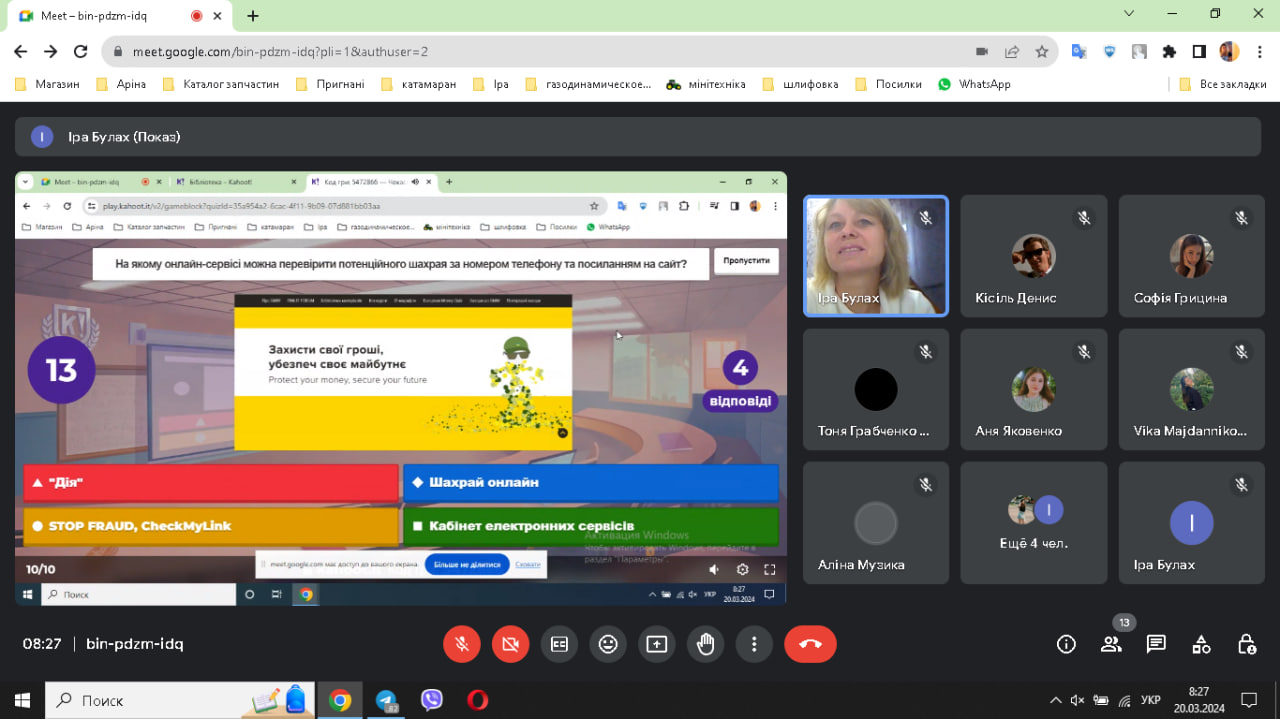Select the Кісіль Денис participant tile
This screenshot has width=1280, height=719.
1034,256
